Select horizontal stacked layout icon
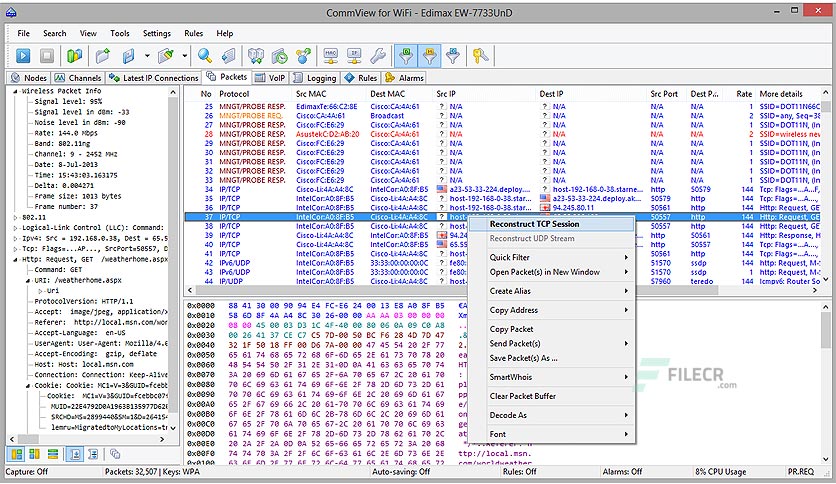Screen dimensions: 836x484 pos(52,454)
